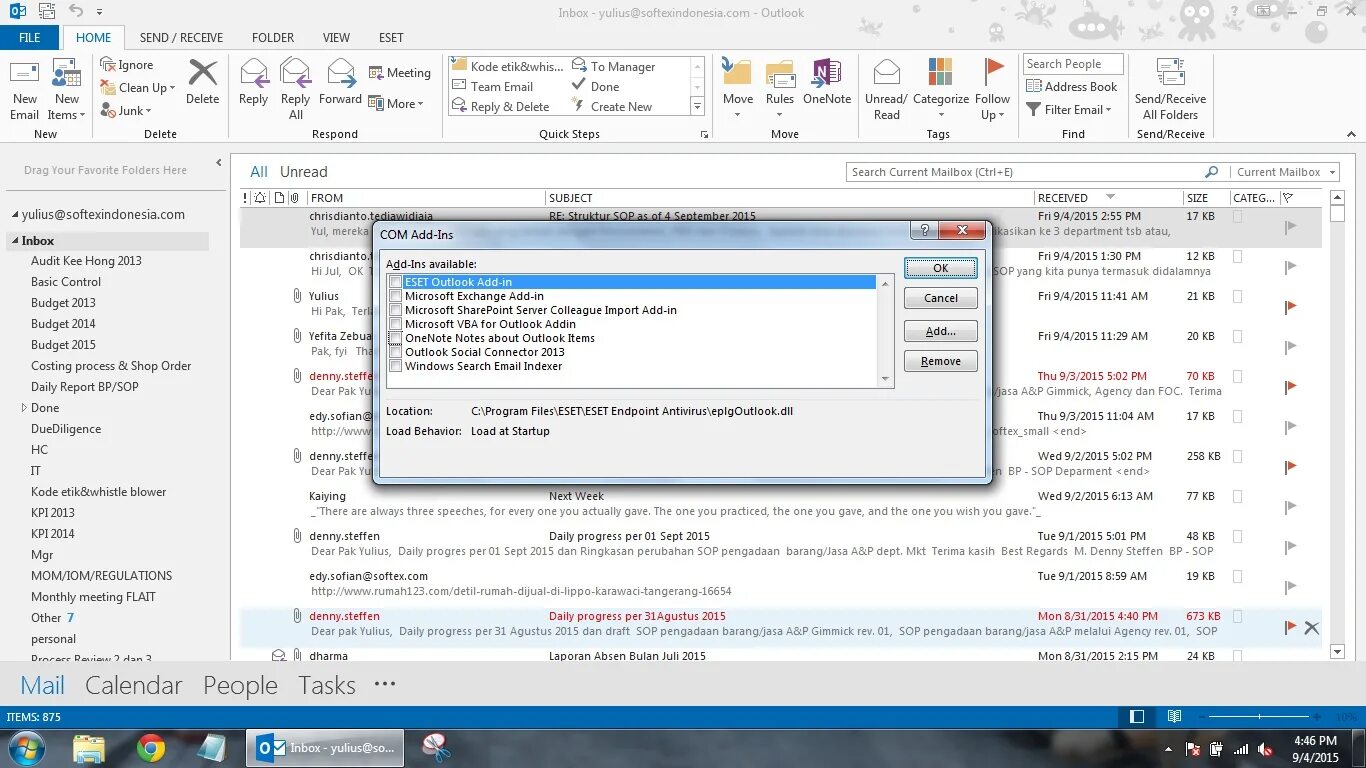The width and height of the screenshot is (1366, 768).
Task: Toggle category box for Kaiying Next Week email
Action: 1238,496
